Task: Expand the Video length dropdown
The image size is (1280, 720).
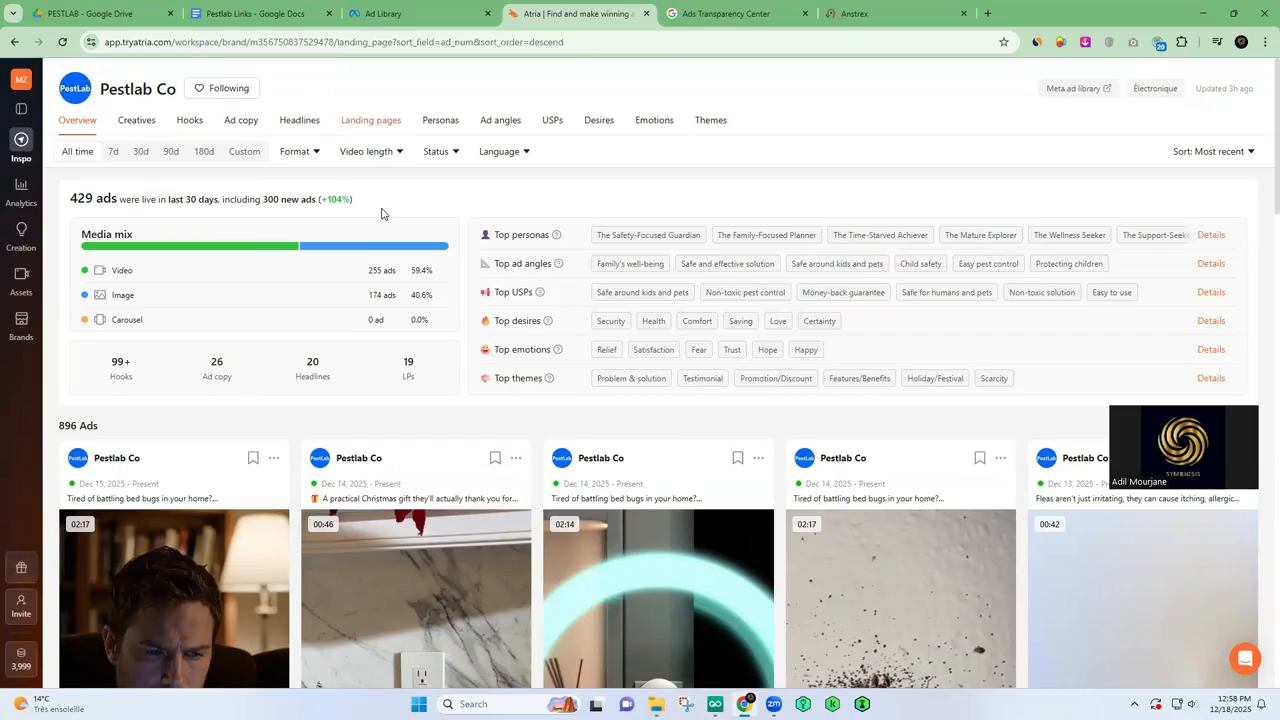Action: point(371,152)
